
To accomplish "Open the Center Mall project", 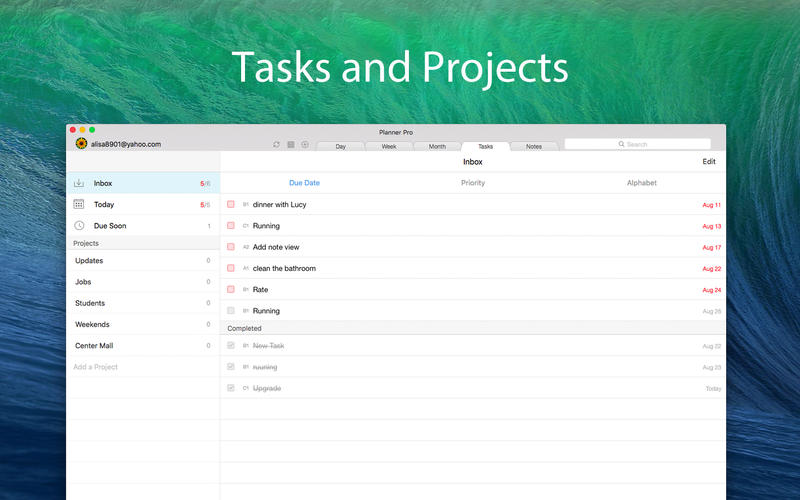I will (143, 345).
